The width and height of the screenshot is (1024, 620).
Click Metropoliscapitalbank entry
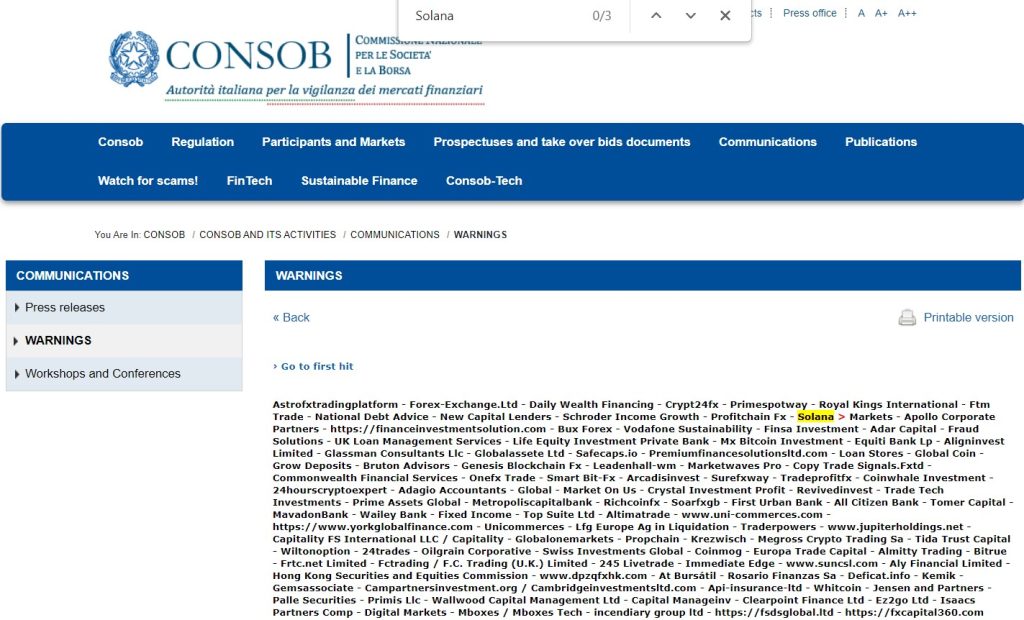tap(532, 502)
